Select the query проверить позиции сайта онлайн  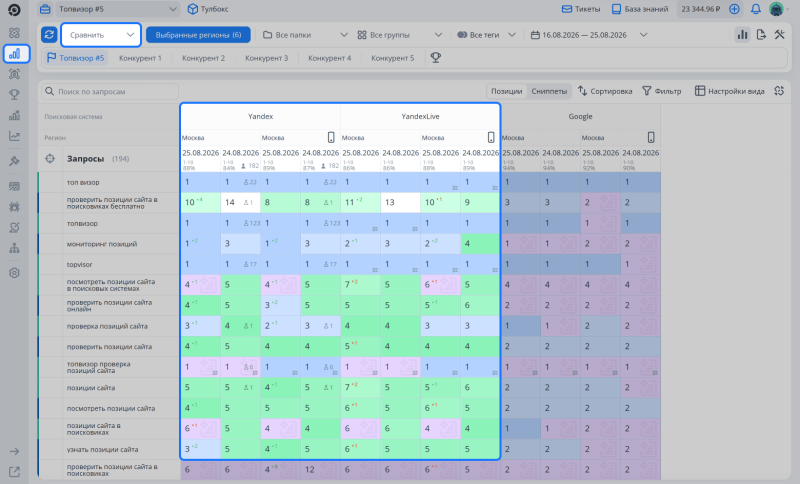point(109,305)
